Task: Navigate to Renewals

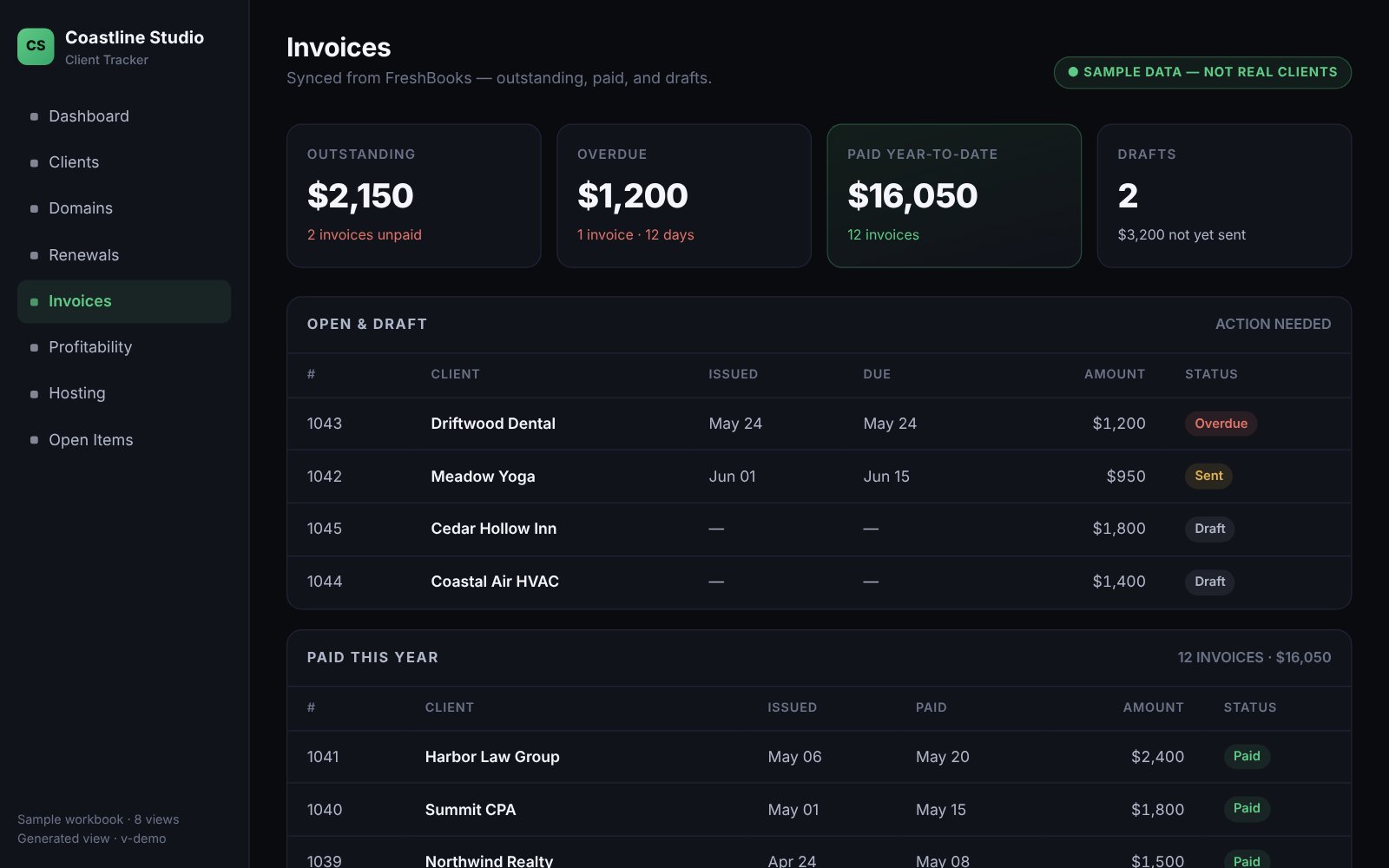Action: pos(124,255)
